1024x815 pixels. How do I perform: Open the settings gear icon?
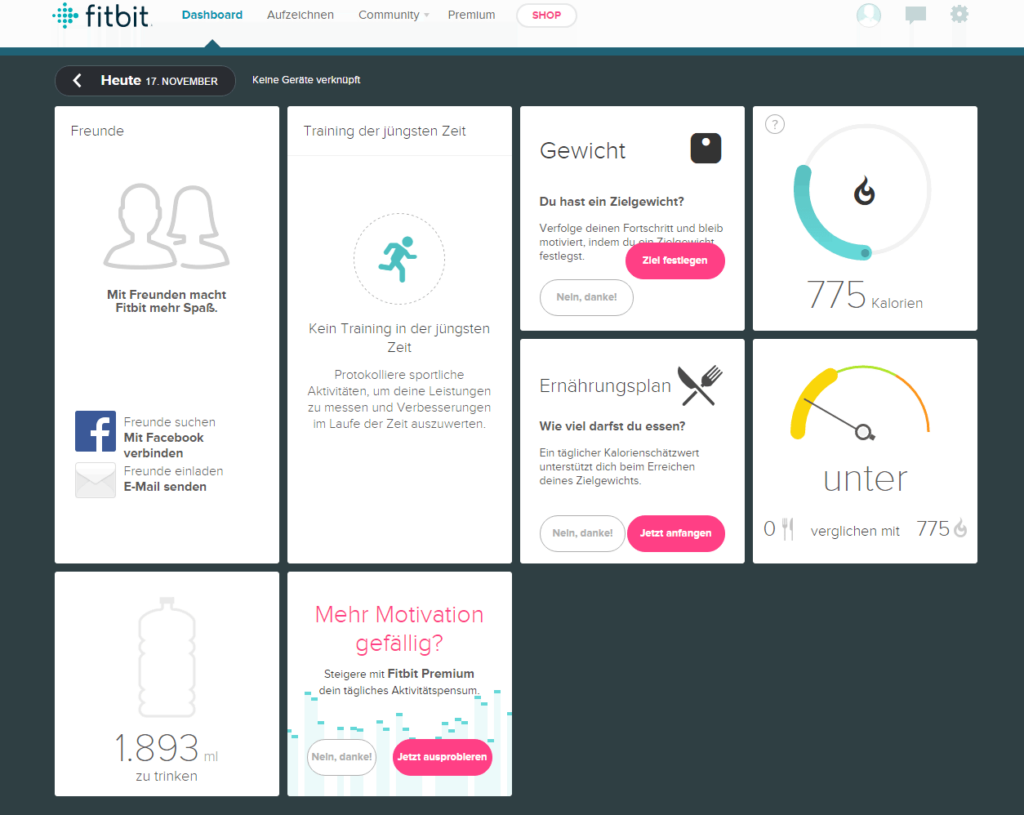click(x=959, y=14)
